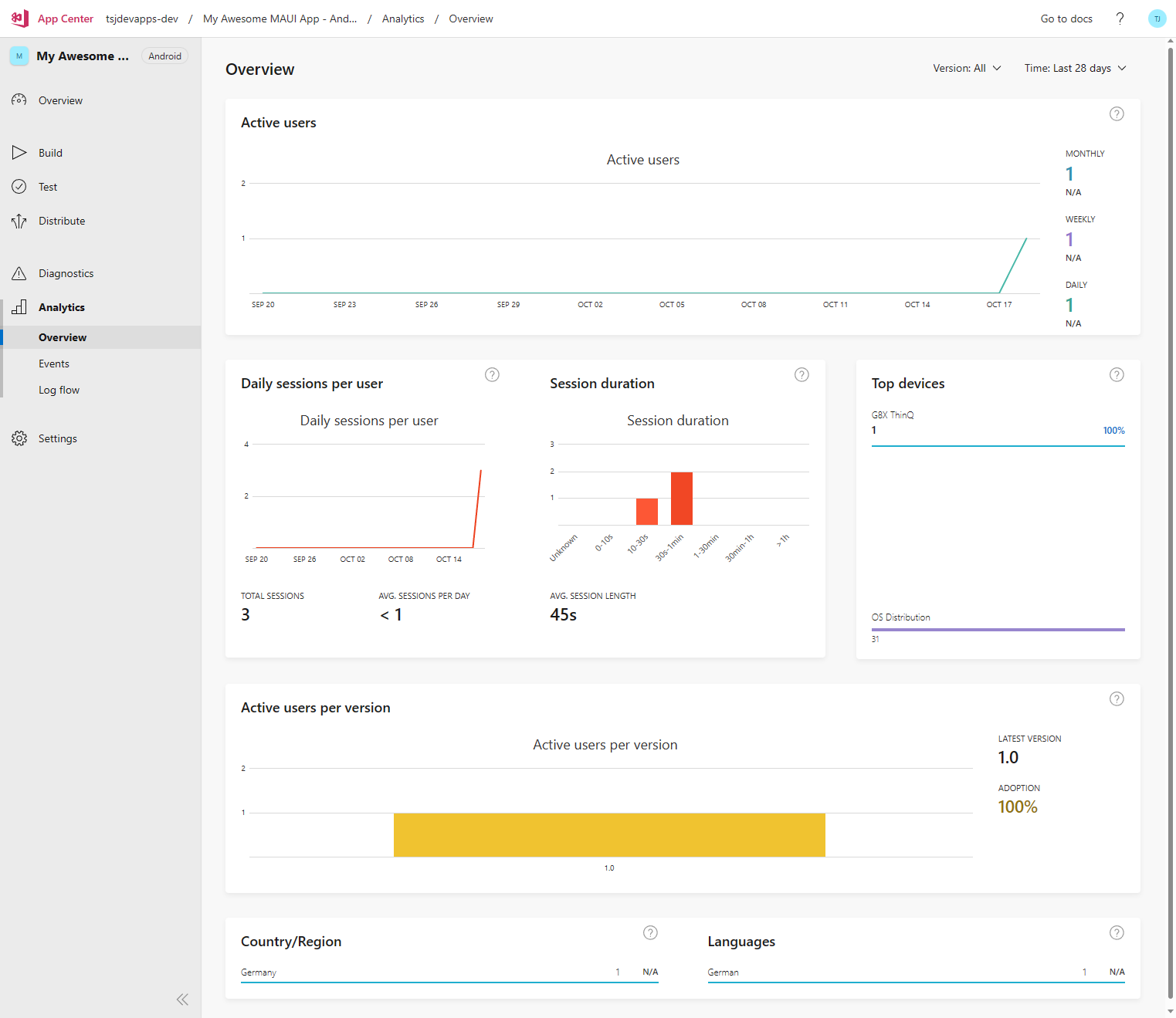The image size is (1176, 1018).
Task: Open help question mark in top bar
Action: pyautogui.click(x=1120, y=19)
